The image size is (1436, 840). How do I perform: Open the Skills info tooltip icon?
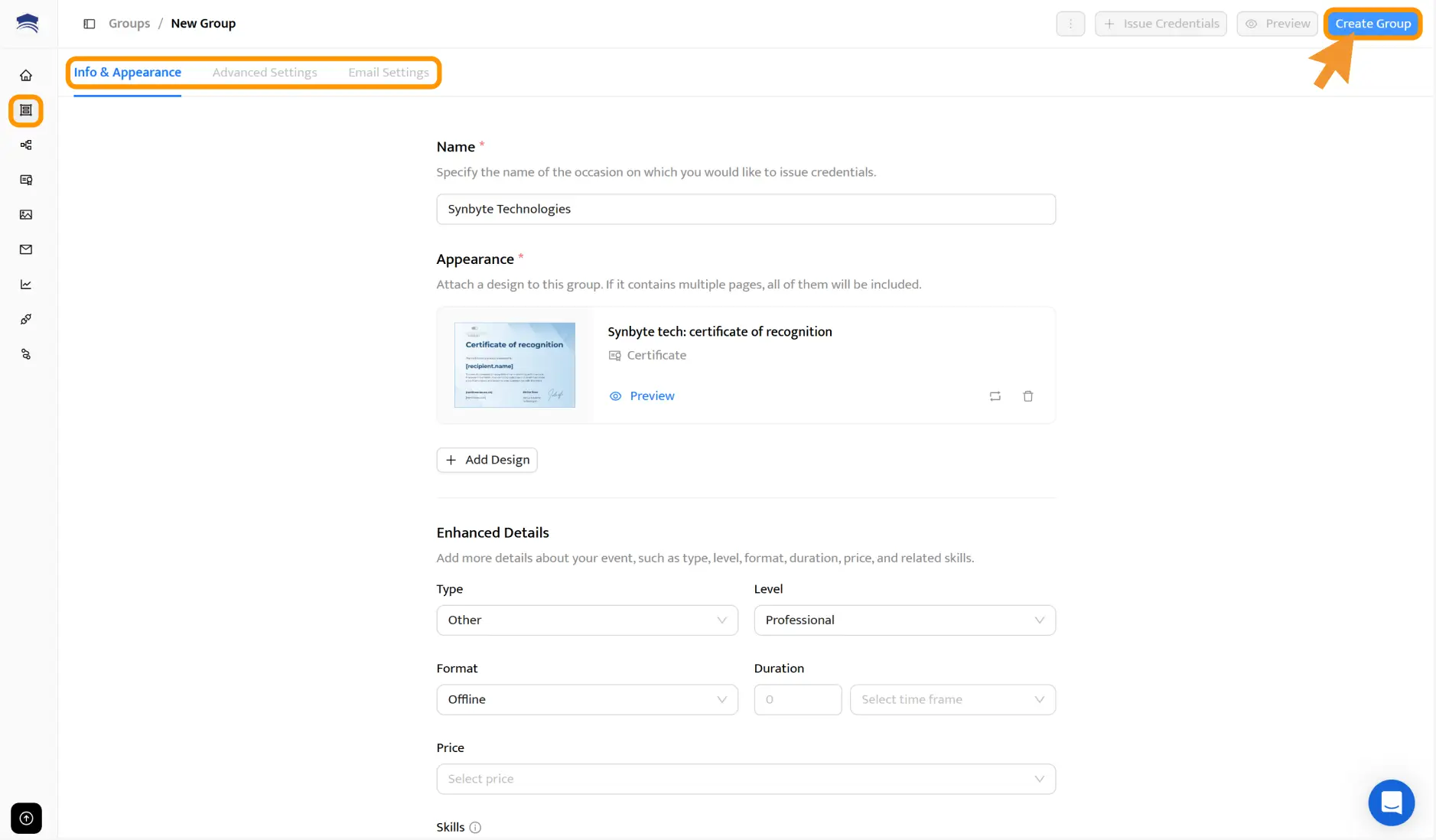(x=475, y=827)
